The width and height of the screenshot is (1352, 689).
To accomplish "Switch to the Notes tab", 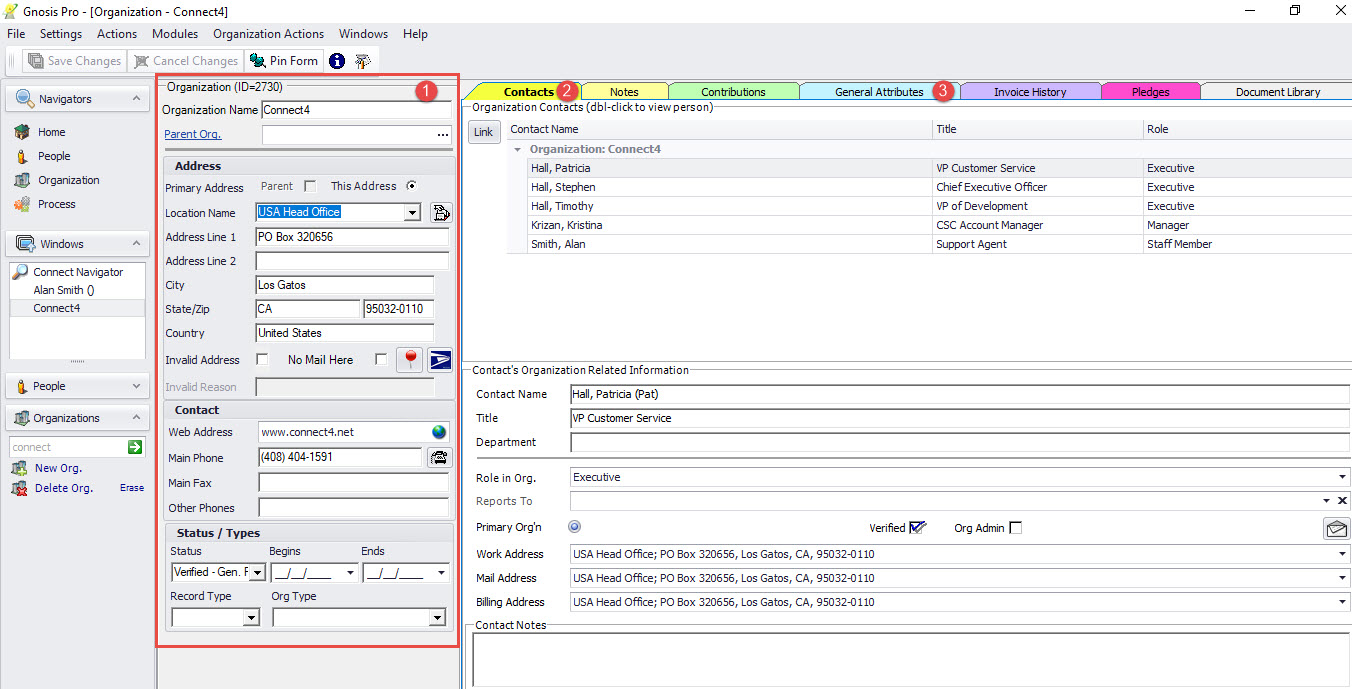I will click(624, 91).
